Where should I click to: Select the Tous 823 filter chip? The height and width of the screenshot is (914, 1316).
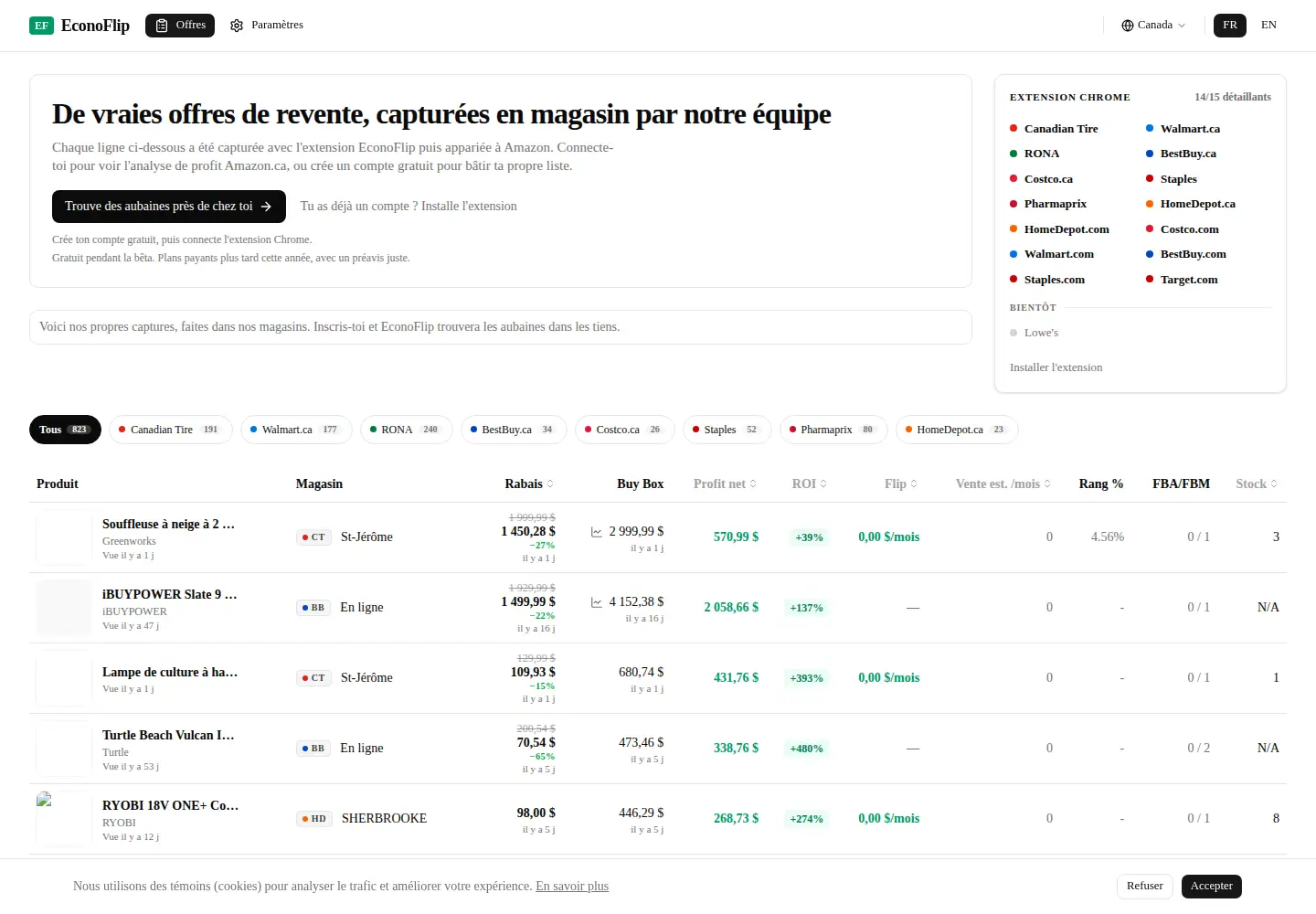point(65,430)
